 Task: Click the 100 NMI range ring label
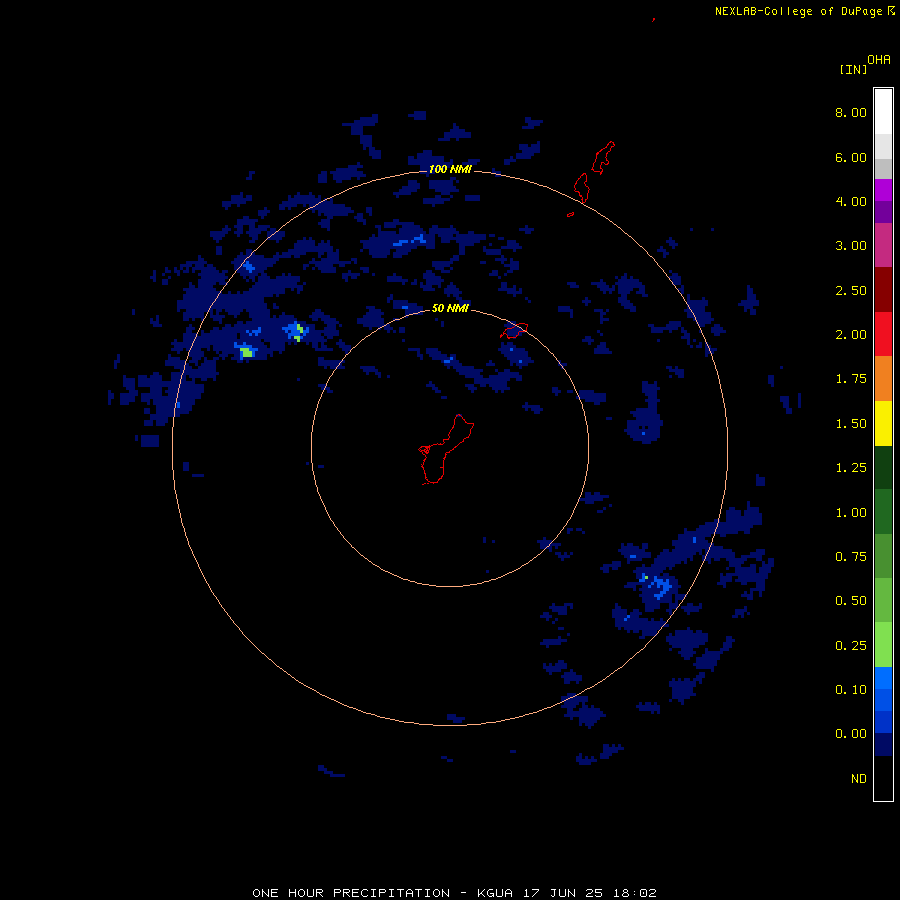pos(450,169)
